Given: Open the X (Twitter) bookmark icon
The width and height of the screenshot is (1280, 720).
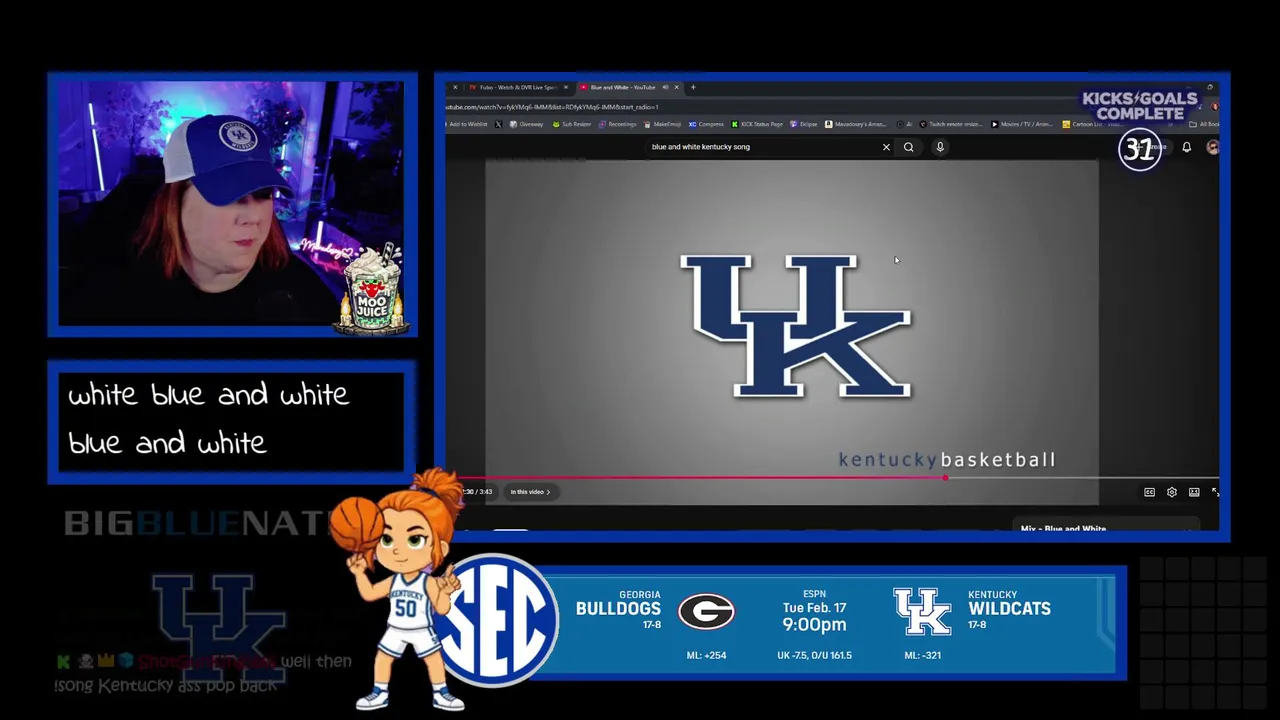Looking at the screenshot, I should (498, 124).
